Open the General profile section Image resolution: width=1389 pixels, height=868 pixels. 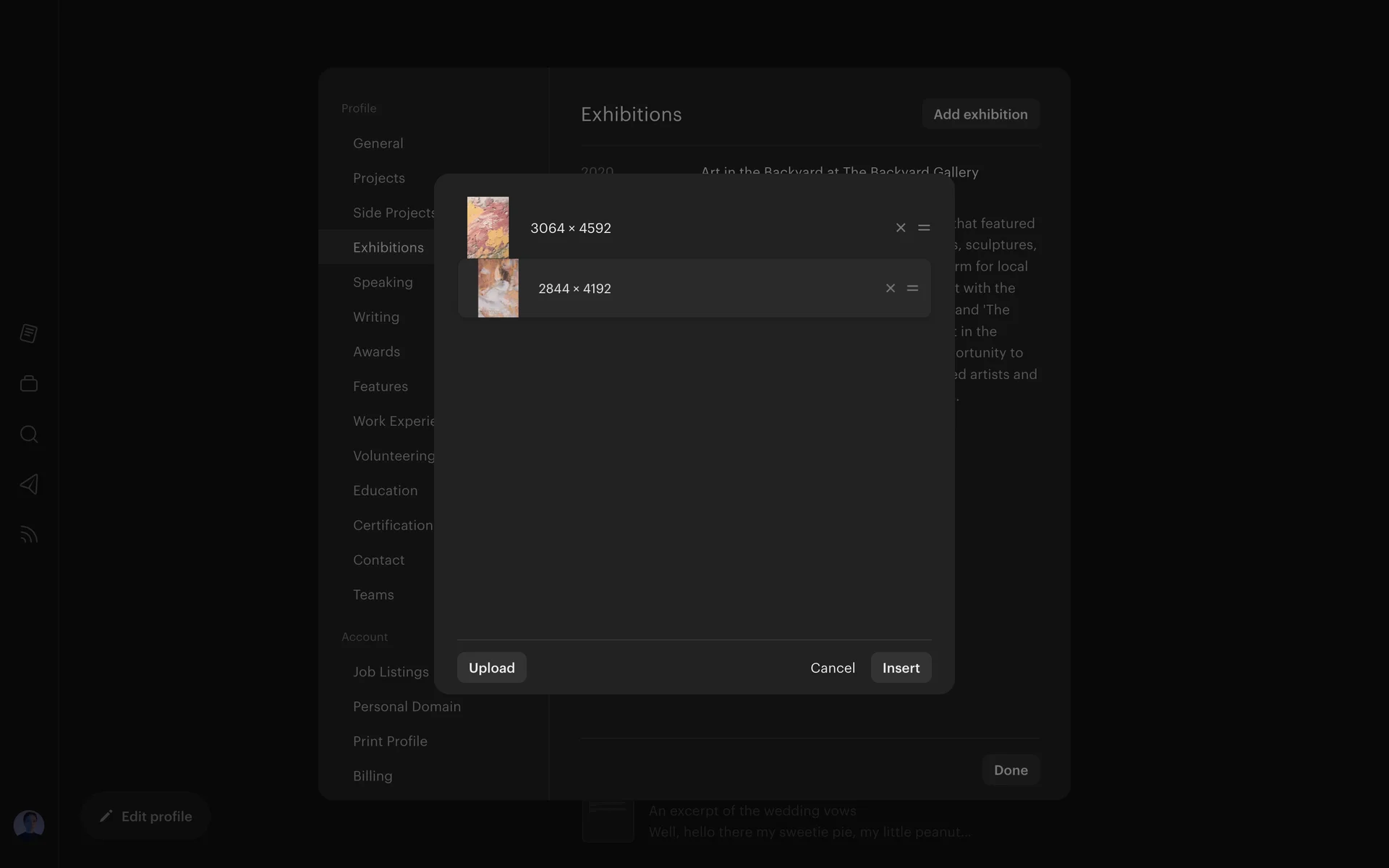(x=378, y=143)
